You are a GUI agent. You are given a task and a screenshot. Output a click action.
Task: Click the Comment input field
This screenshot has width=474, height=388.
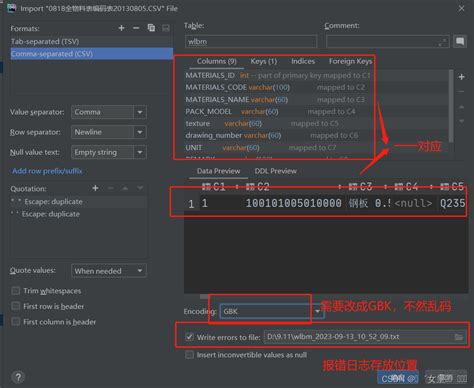[387, 42]
